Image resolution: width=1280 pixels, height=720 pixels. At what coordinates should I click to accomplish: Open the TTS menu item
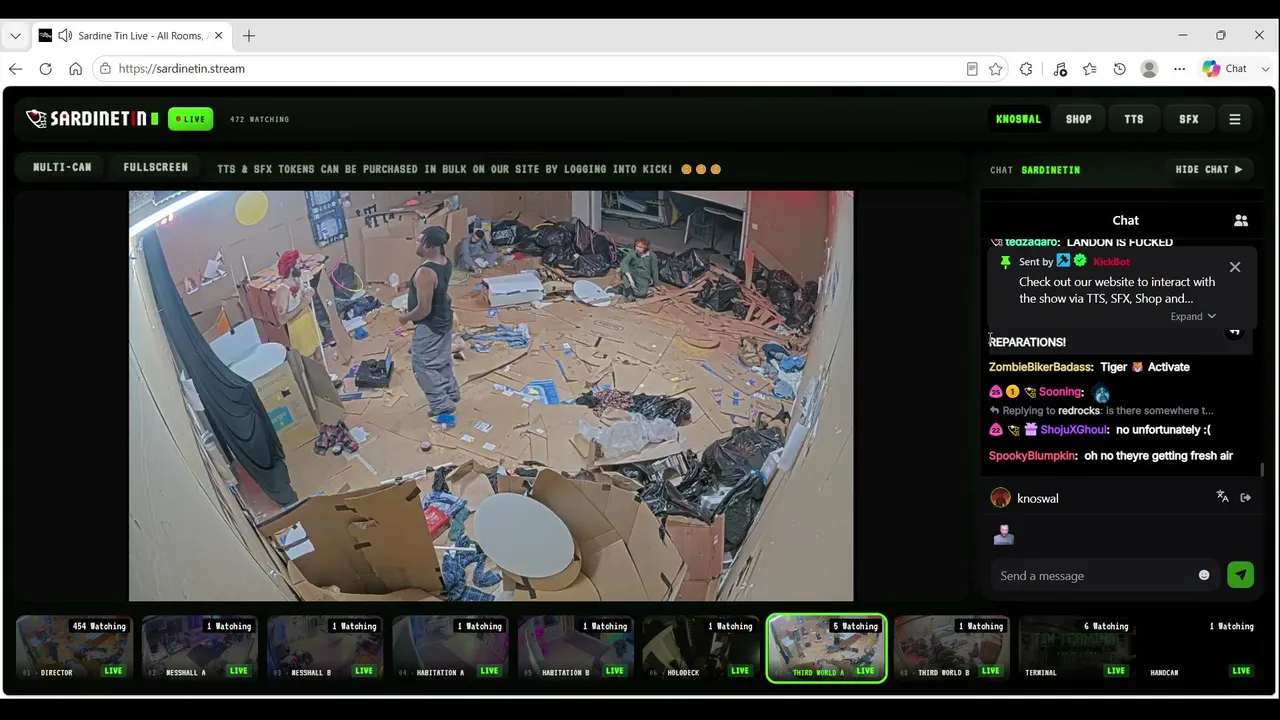(x=1134, y=119)
